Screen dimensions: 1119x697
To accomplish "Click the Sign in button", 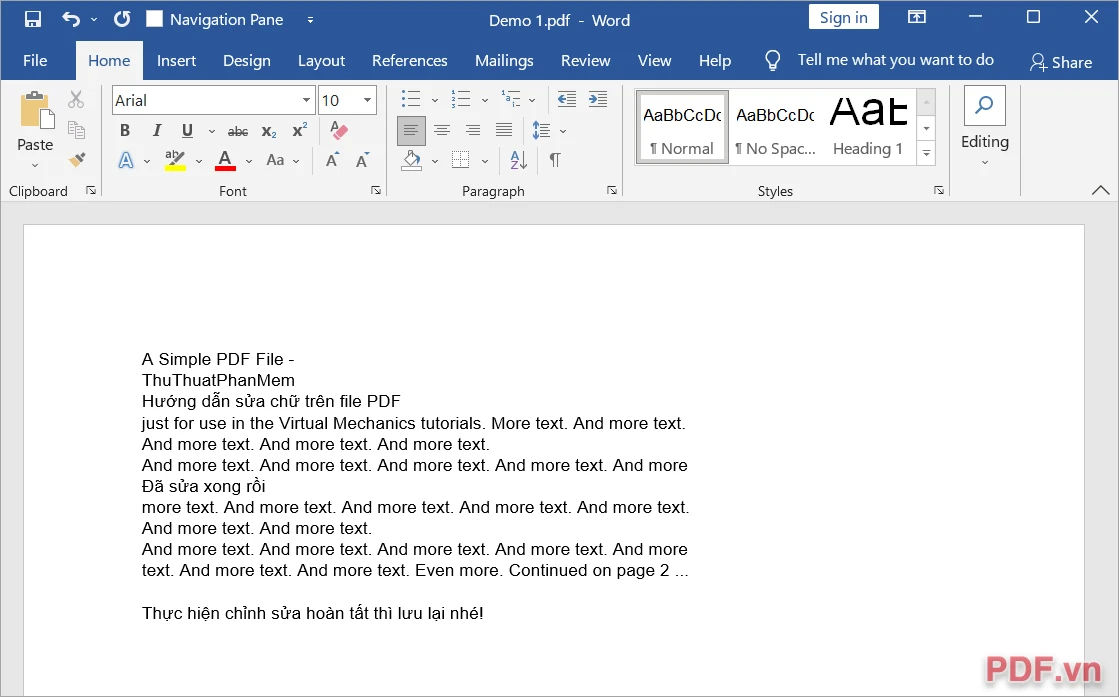I will tap(844, 17).
